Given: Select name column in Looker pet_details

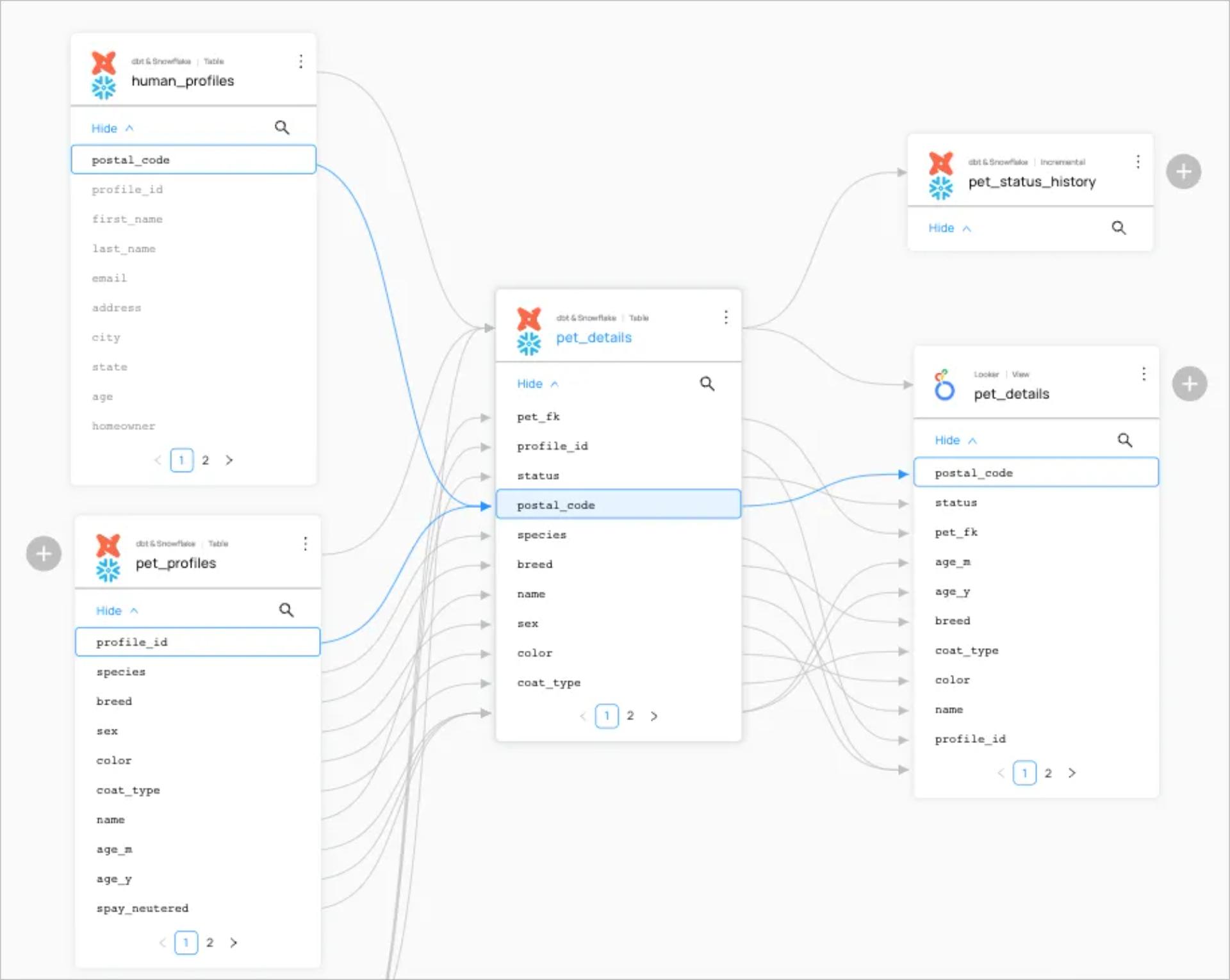Looking at the screenshot, I should tap(1036, 710).
